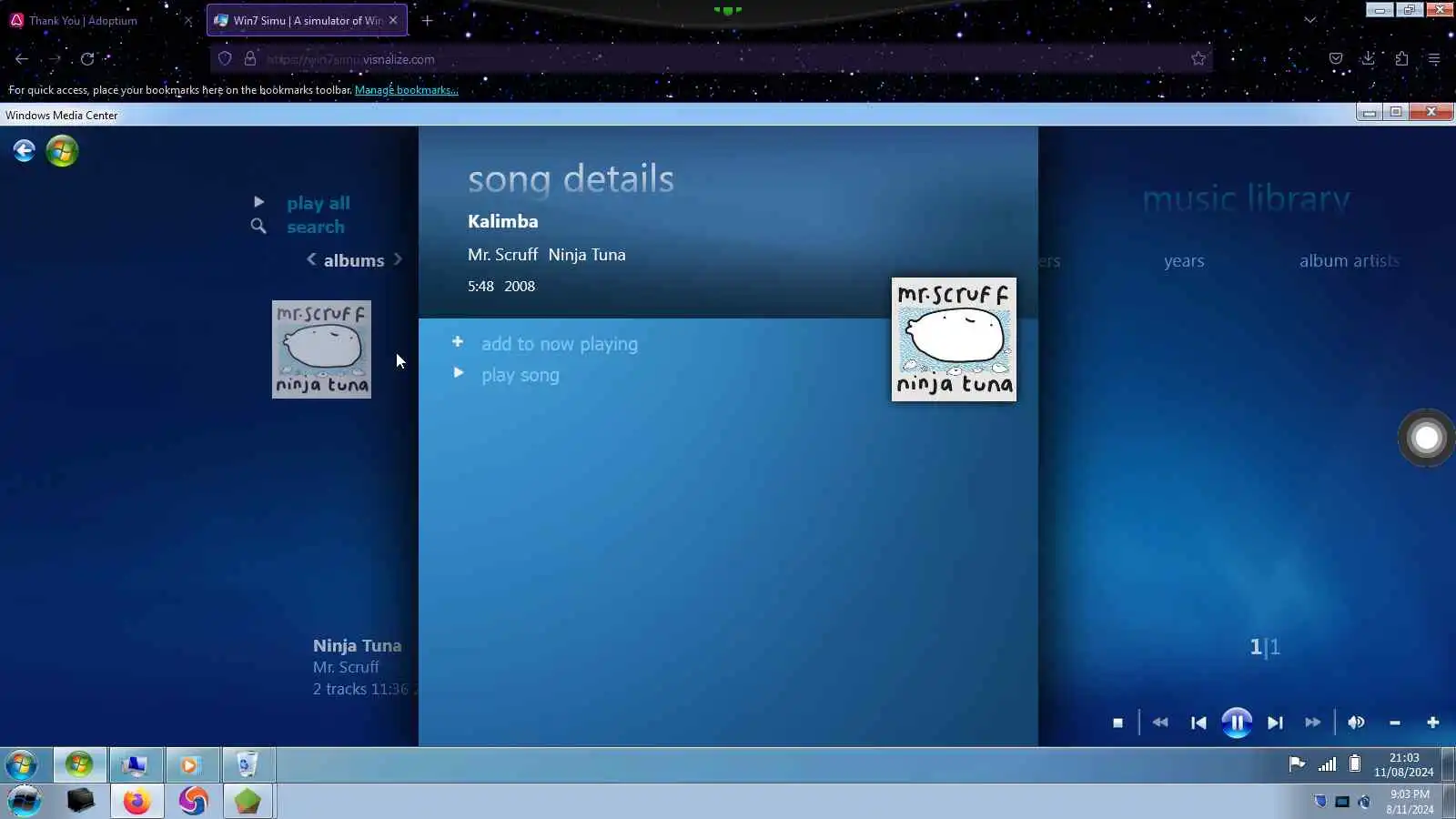This screenshot has height=819, width=1456.
Task: Reload the browser page
Action: click(x=87, y=58)
